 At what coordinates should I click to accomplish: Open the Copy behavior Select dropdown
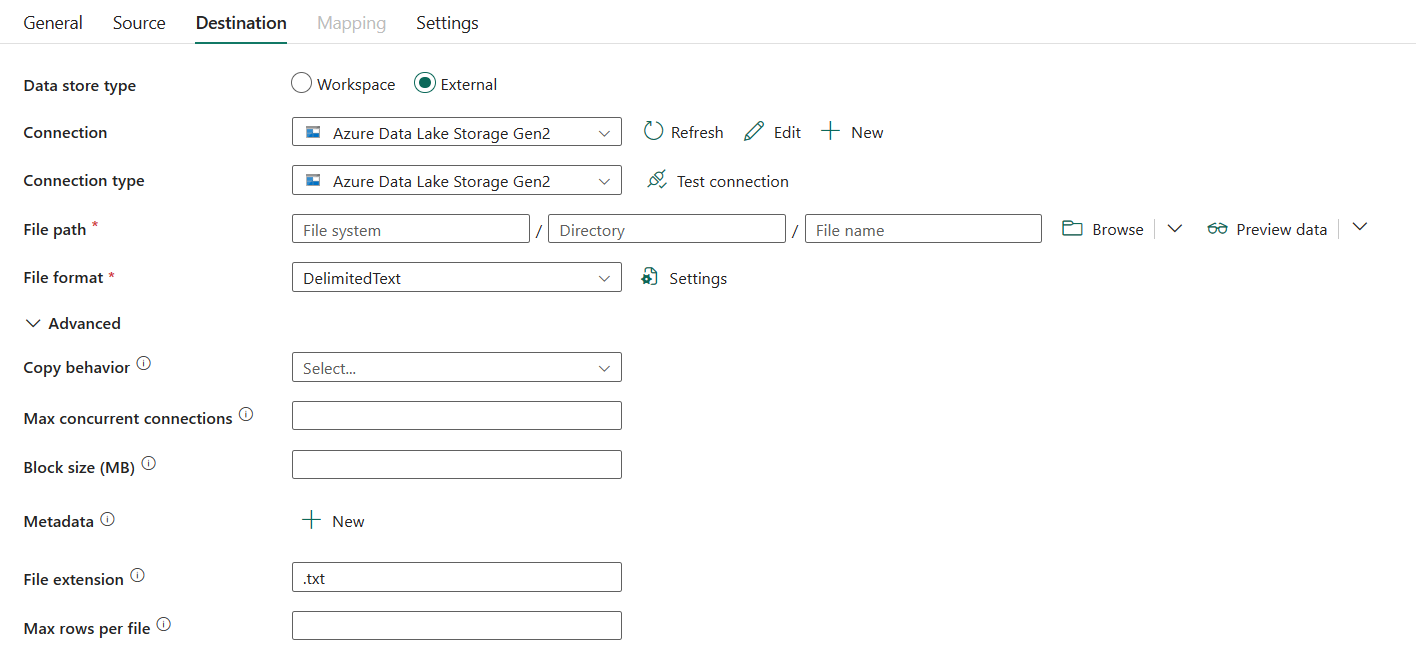point(457,368)
